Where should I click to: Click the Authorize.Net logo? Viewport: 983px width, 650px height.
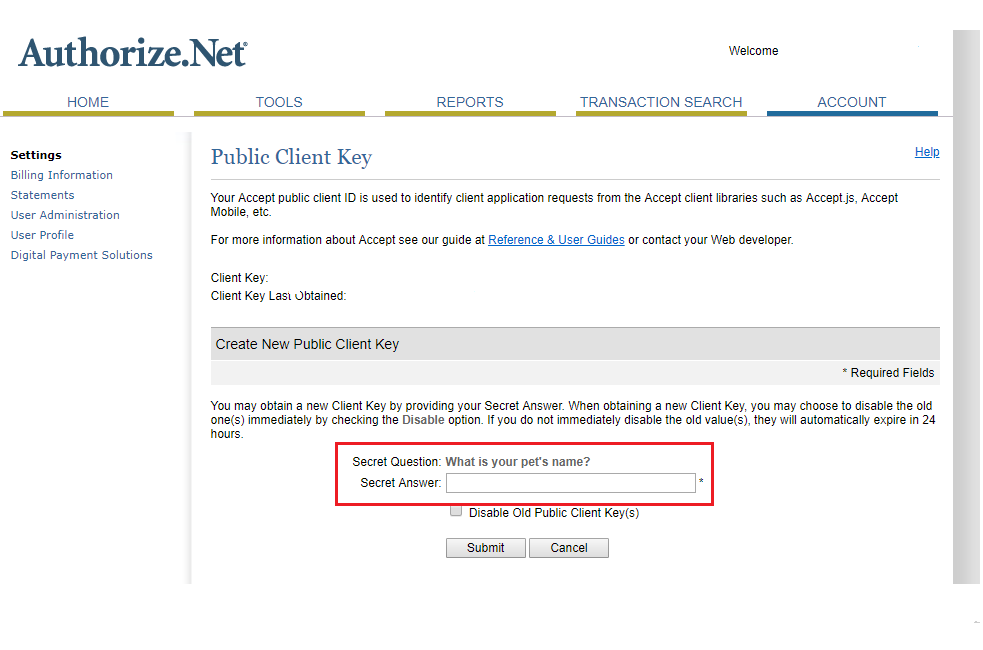click(131, 52)
